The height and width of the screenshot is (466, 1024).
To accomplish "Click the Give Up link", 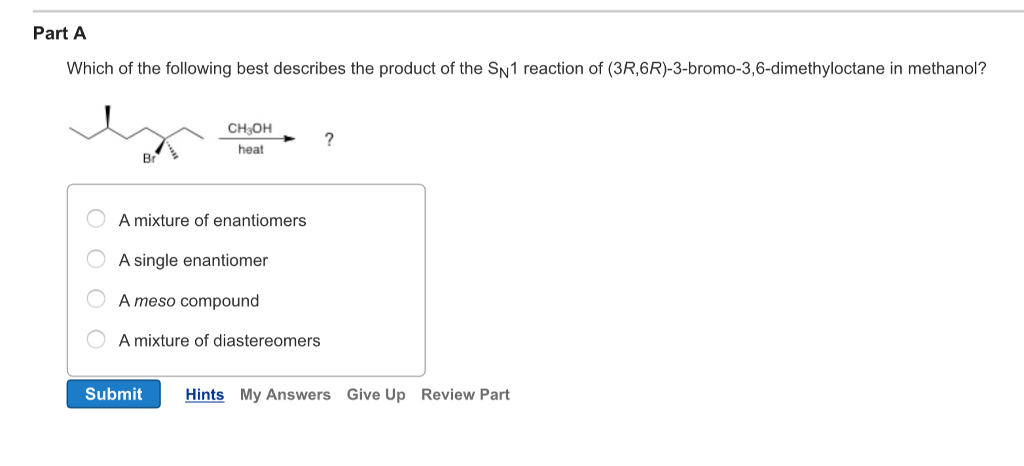I will click(376, 395).
